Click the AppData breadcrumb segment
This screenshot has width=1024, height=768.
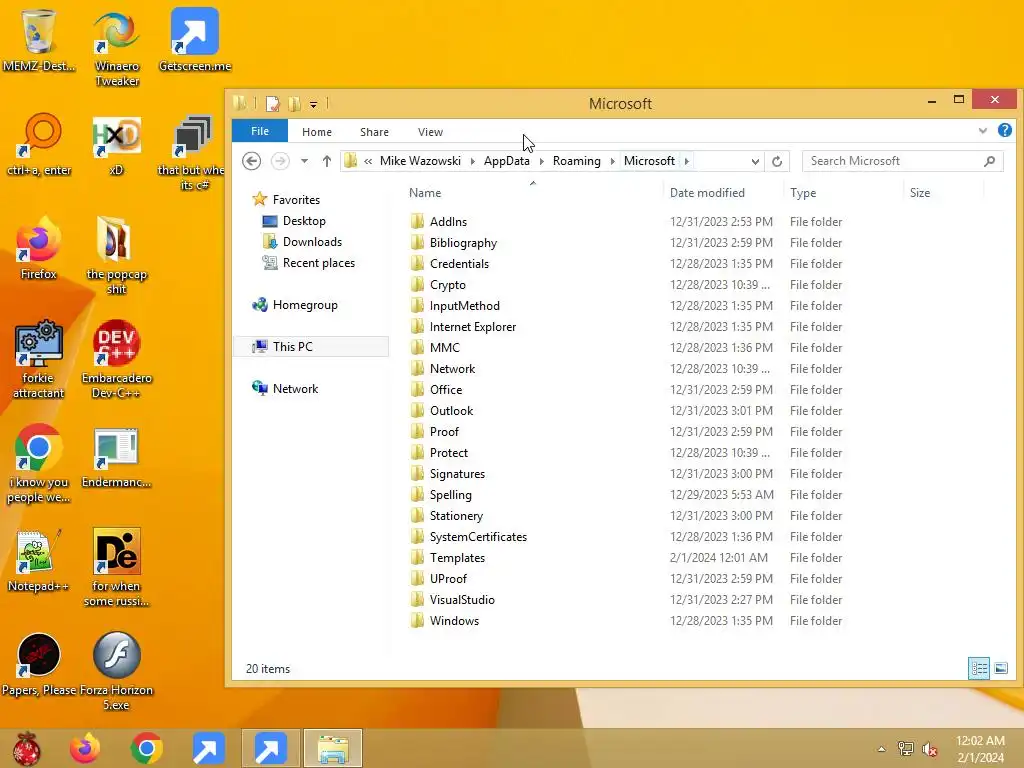[x=506, y=161]
